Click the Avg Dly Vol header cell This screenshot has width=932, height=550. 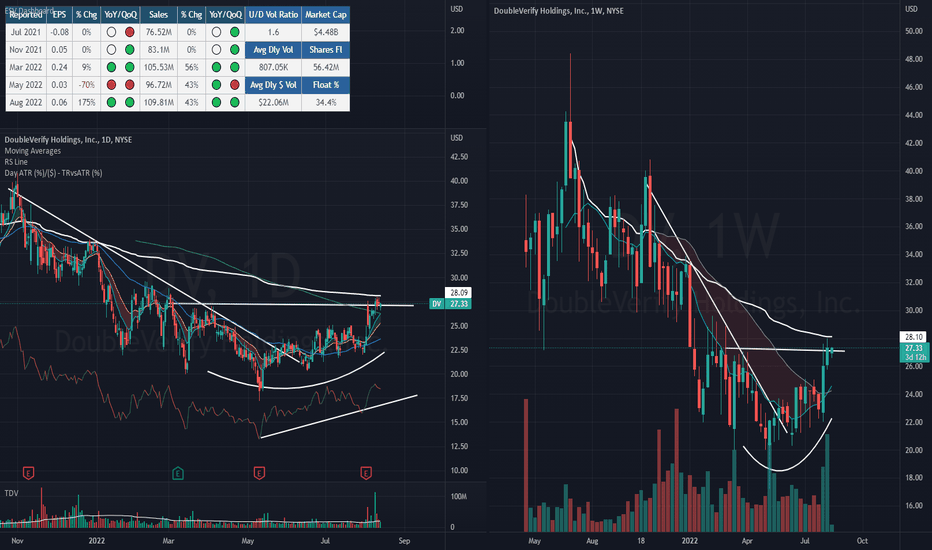tap(273, 50)
